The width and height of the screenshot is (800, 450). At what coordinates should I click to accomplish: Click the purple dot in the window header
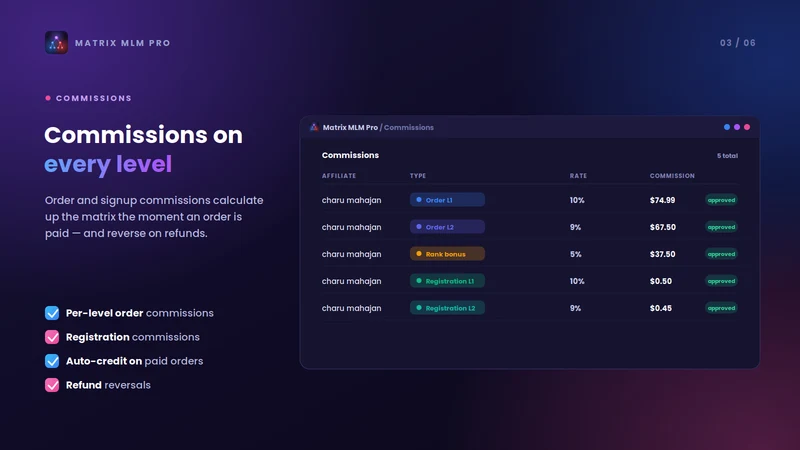click(737, 127)
